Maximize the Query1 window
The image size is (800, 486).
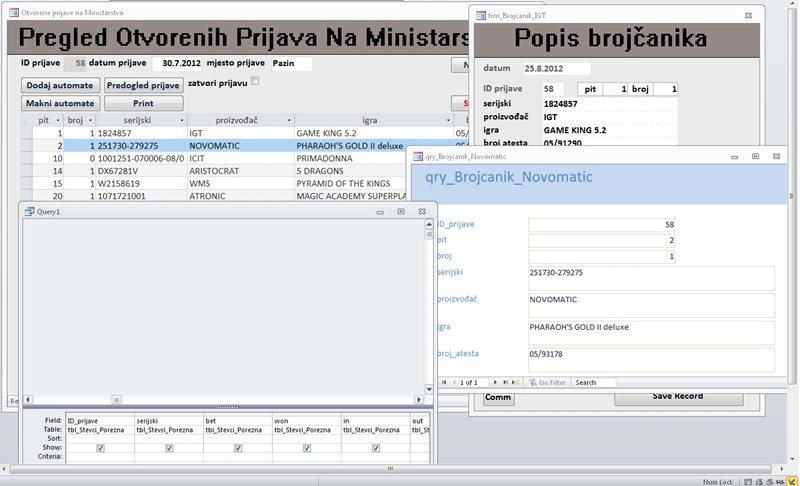click(401, 211)
